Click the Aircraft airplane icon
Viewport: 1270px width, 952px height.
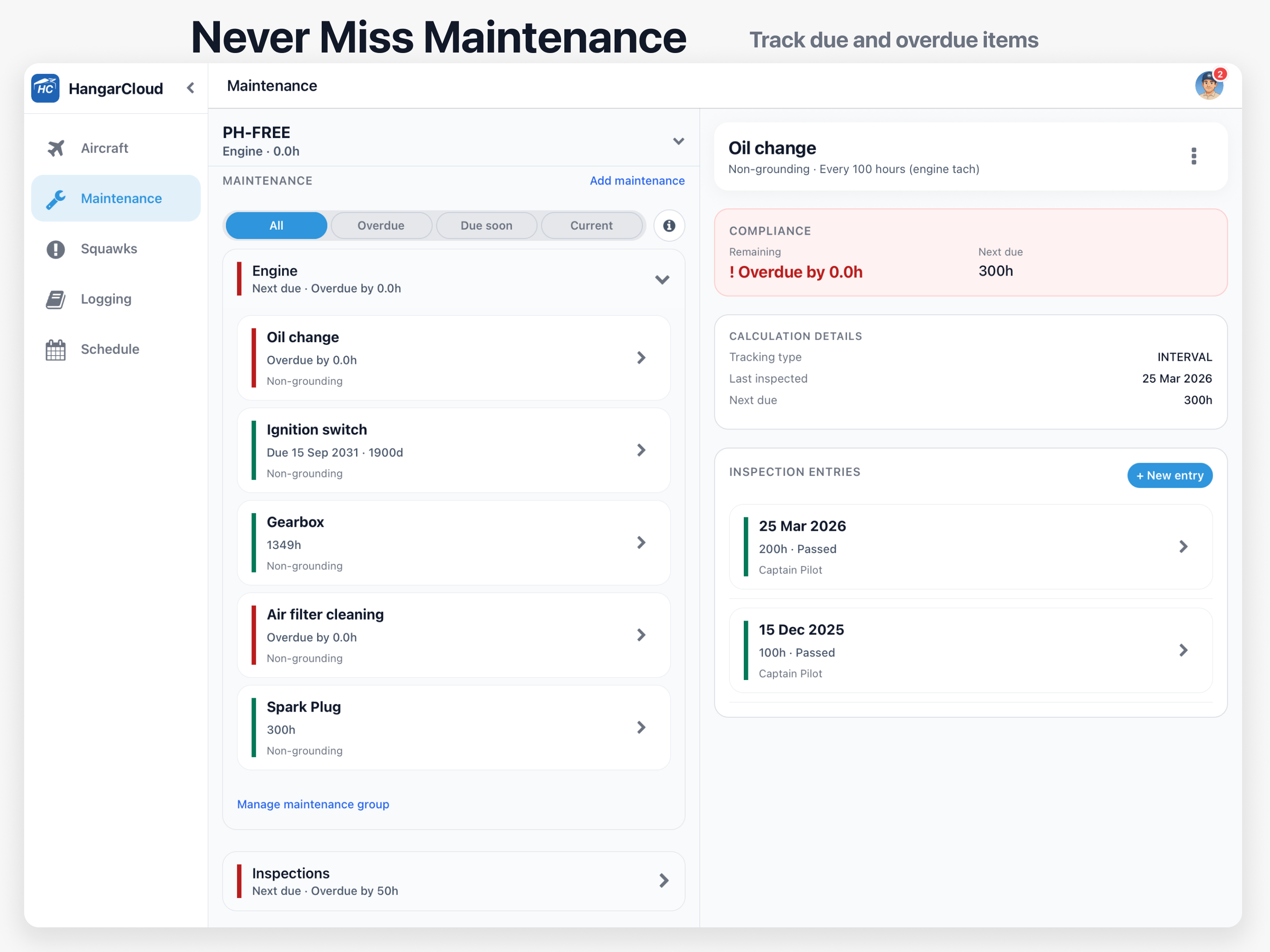click(56, 148)
